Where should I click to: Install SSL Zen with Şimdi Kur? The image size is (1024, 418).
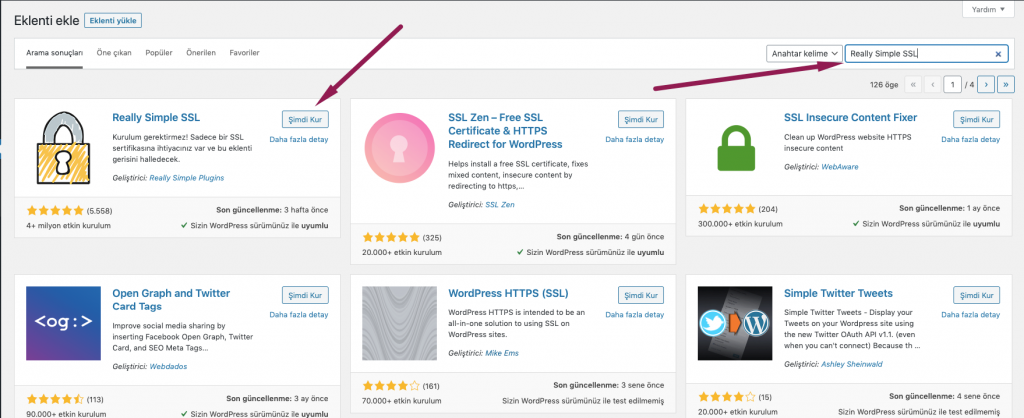point(641,120)
